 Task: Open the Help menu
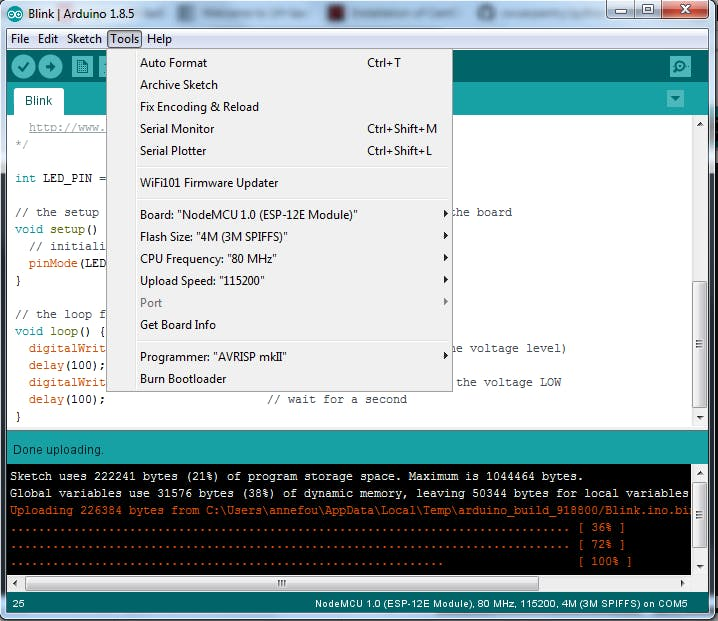(159, 39)
